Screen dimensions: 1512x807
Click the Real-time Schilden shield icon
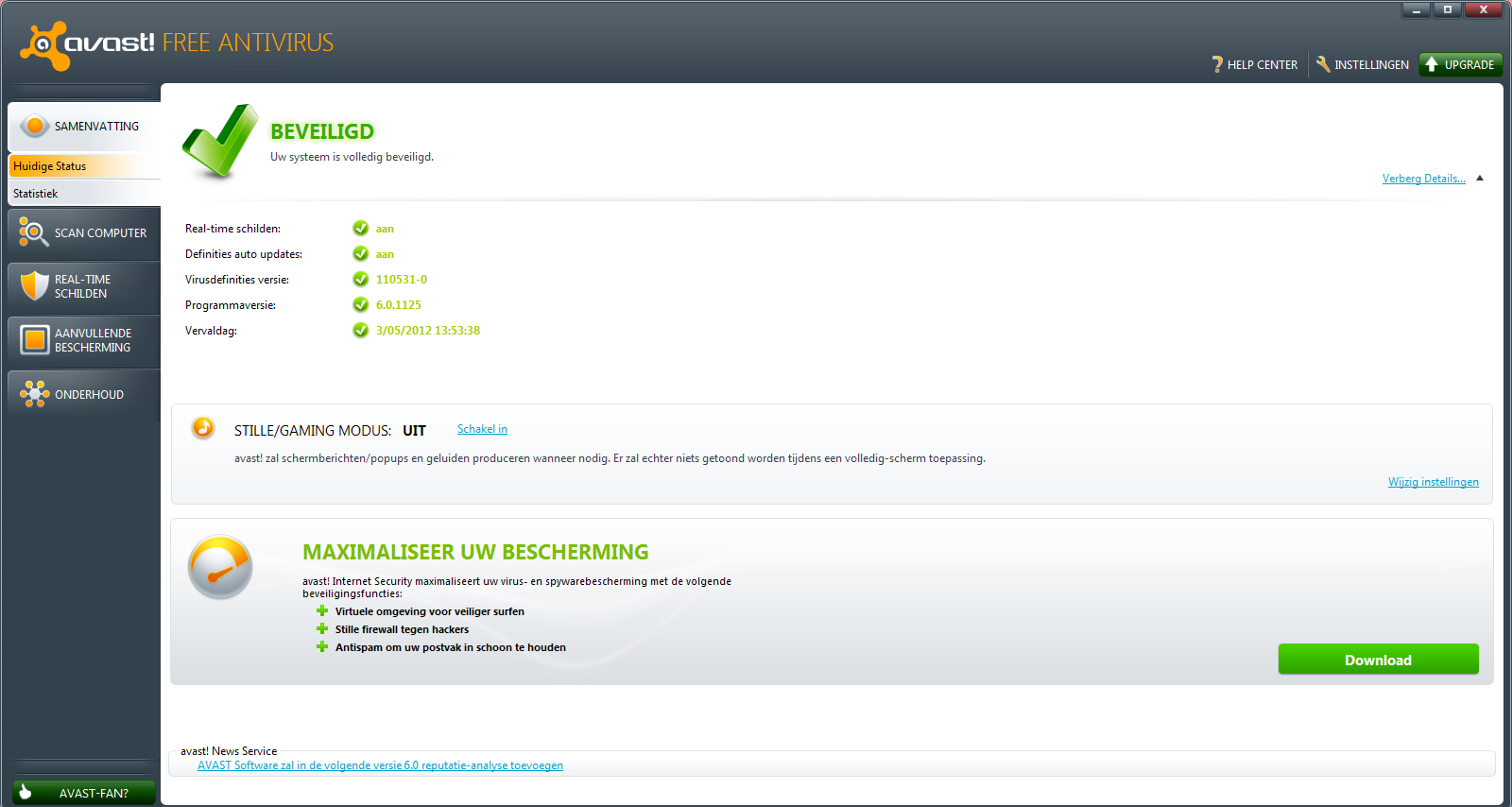pos(34,286)
